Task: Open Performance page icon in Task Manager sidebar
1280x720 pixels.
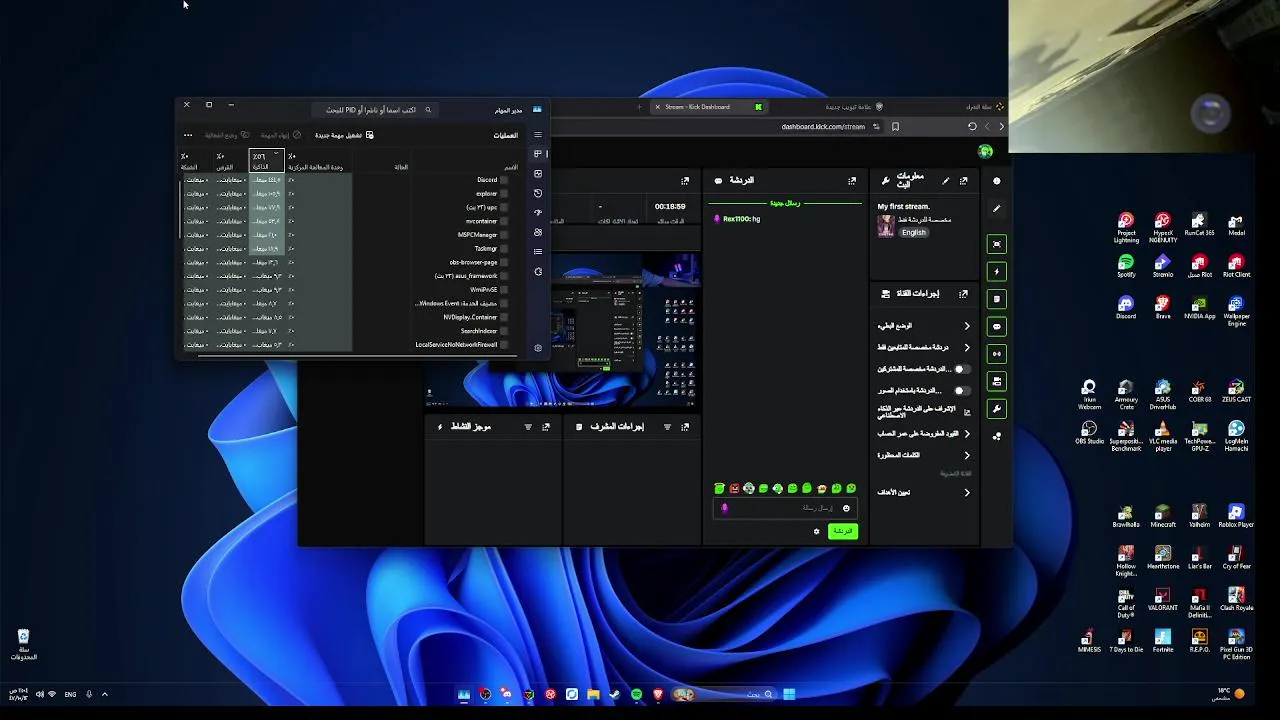Action: (x=538, y=174)
